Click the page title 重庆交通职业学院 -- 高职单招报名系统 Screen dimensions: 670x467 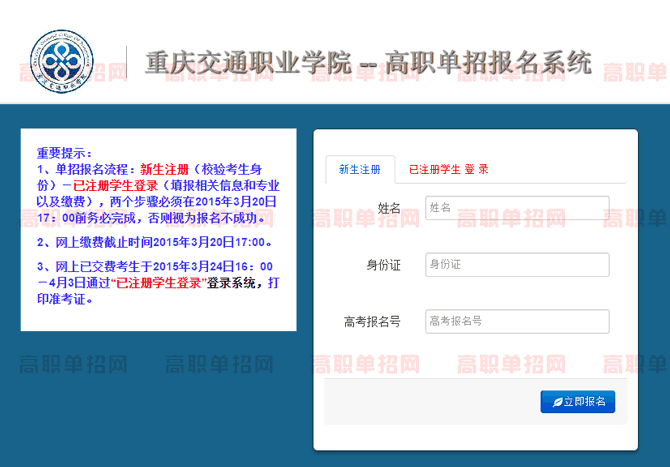[368, 63]
